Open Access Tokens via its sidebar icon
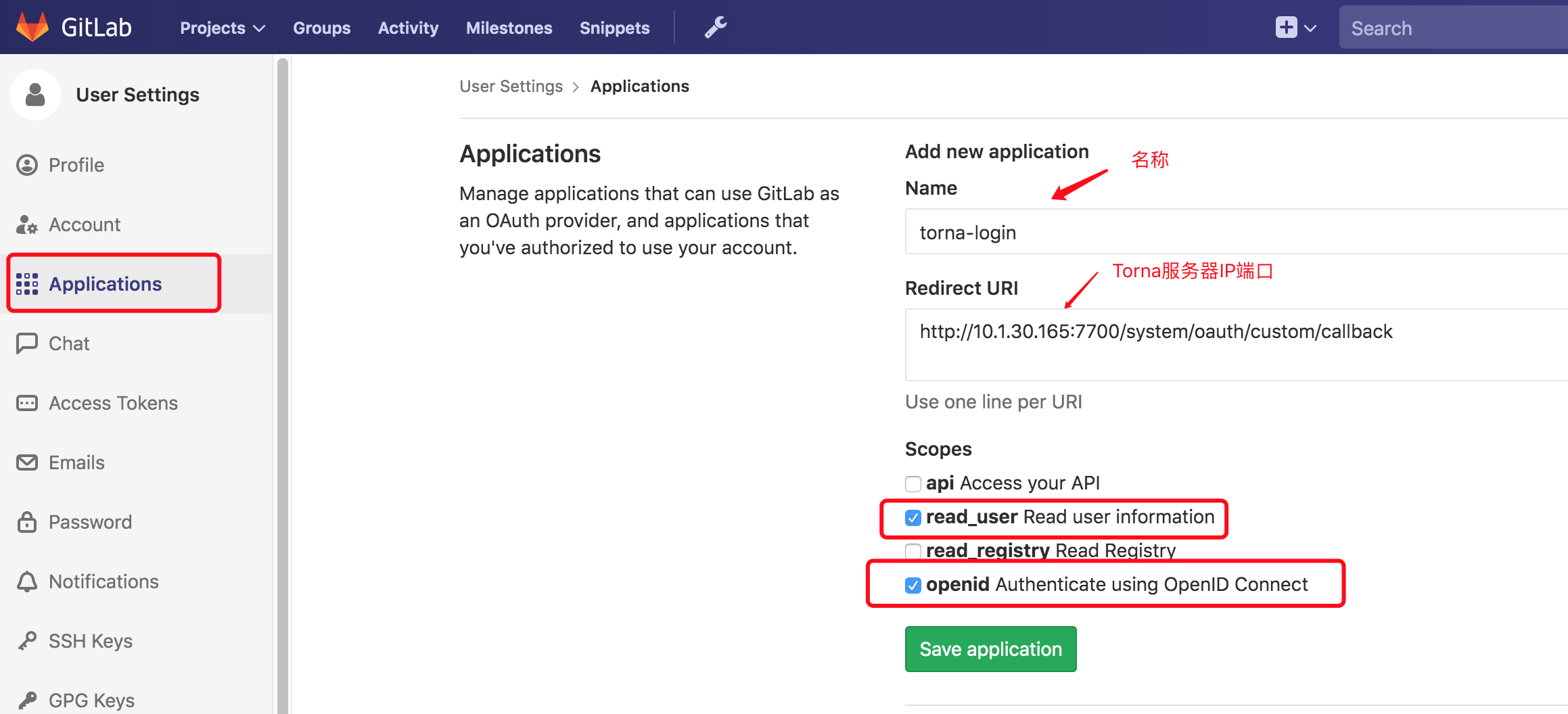 [x=27, y=403]
